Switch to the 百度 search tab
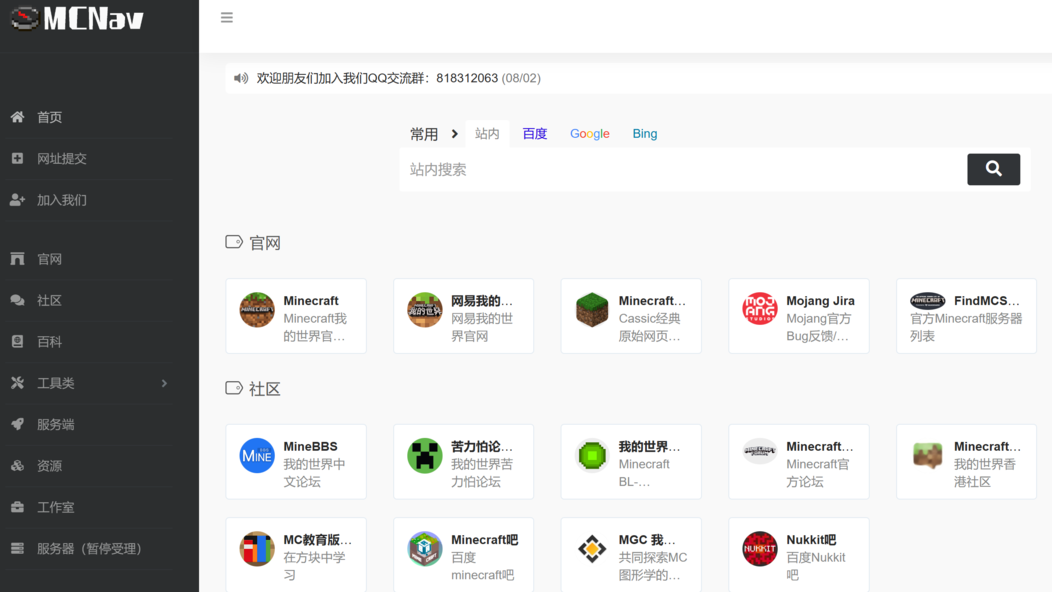The image size is (1052, 592). 535,134
